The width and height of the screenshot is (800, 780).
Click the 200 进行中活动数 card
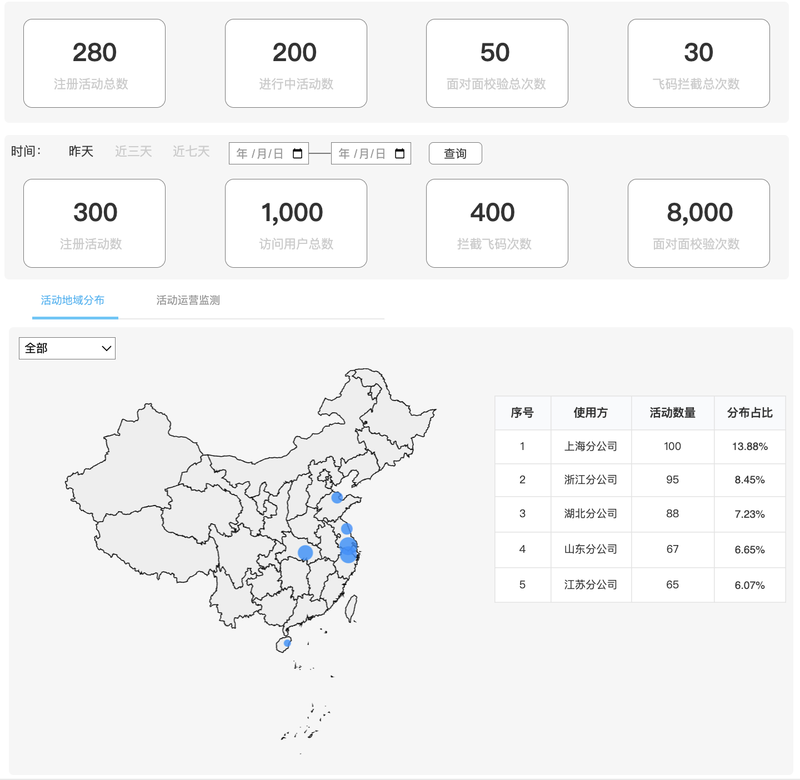296,63
